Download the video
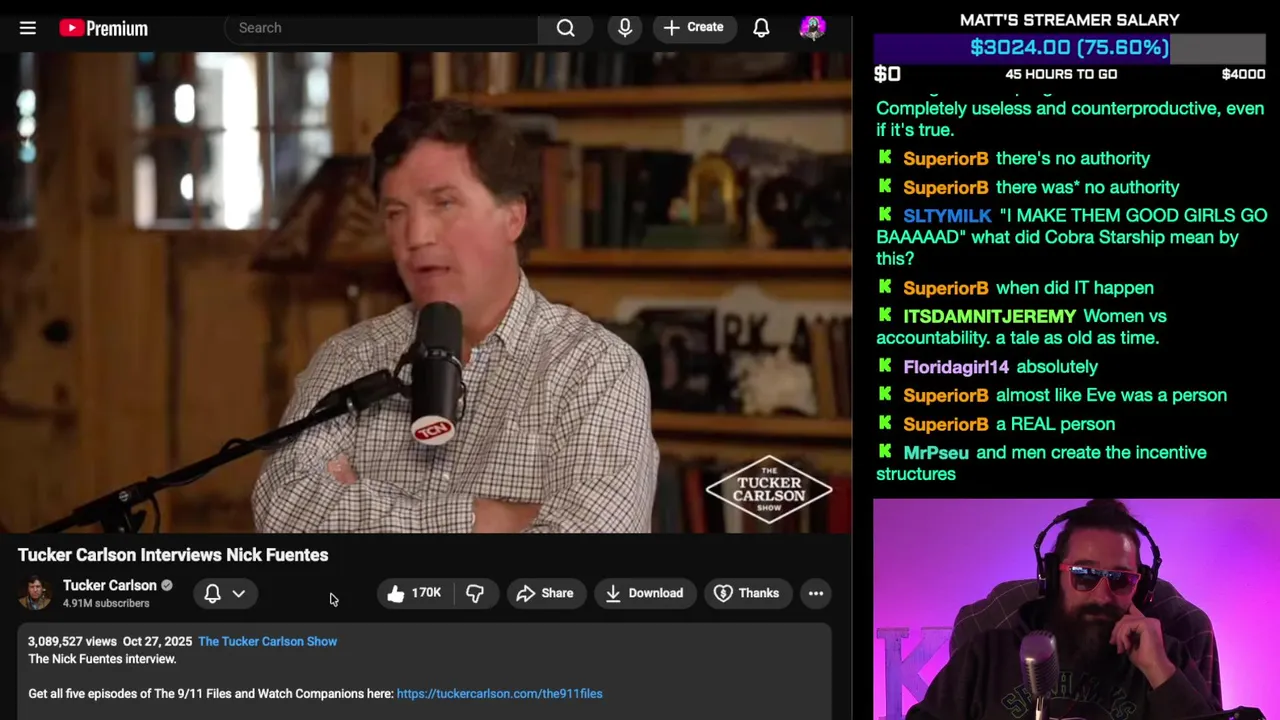 click(645, 593)
